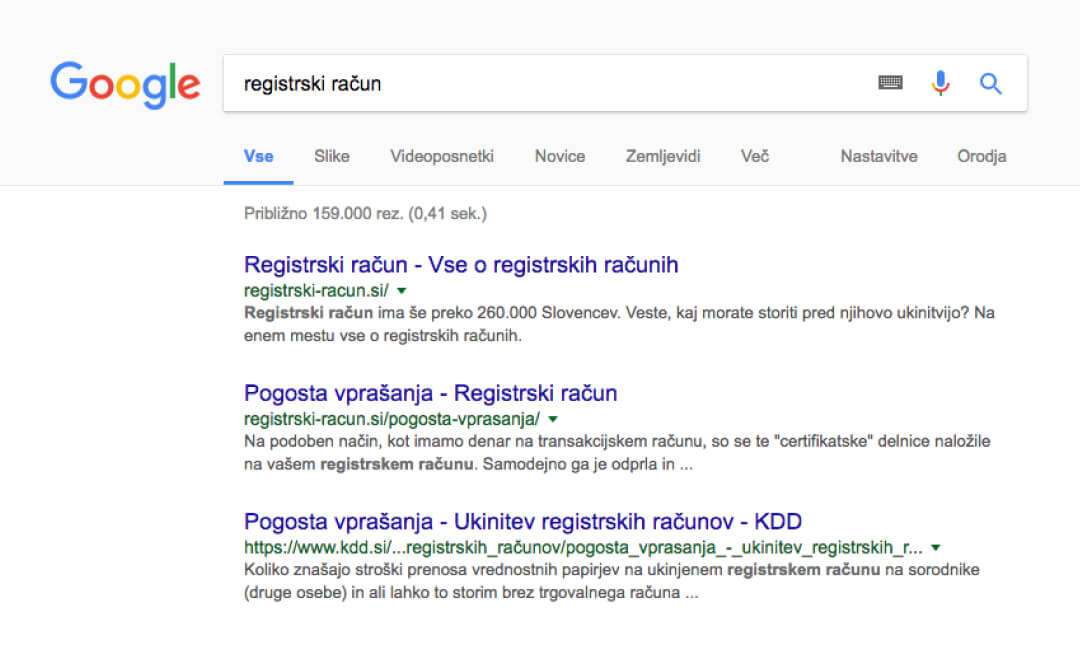Screen dimensions: 1080x660
Task: Click the Google logo
Action: pos(125,84)
